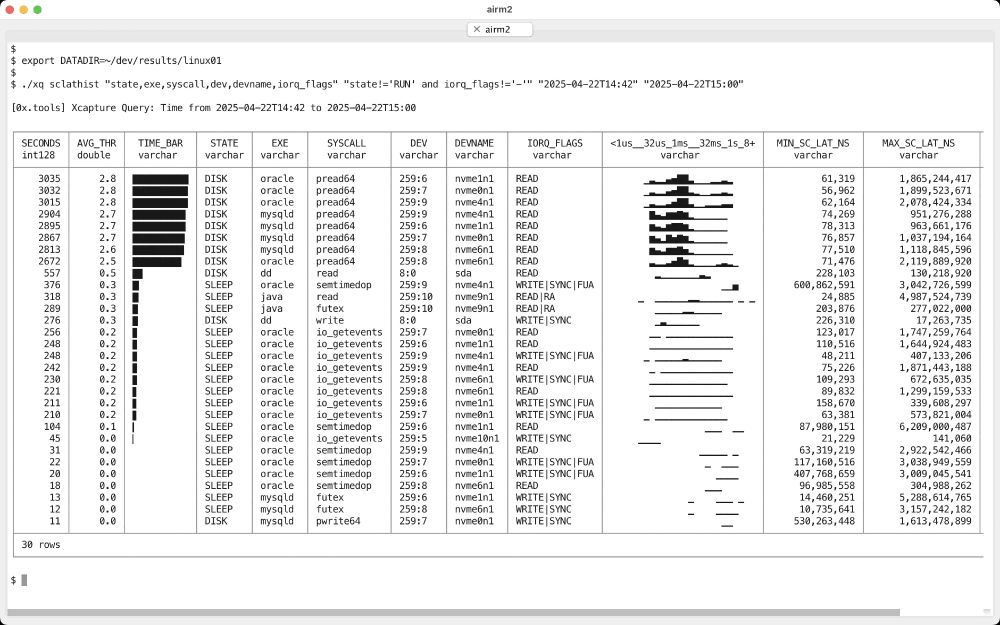Screen dimensions: 1000x625
Task: Click the seconds value 3035
Action: pos(49,179)
